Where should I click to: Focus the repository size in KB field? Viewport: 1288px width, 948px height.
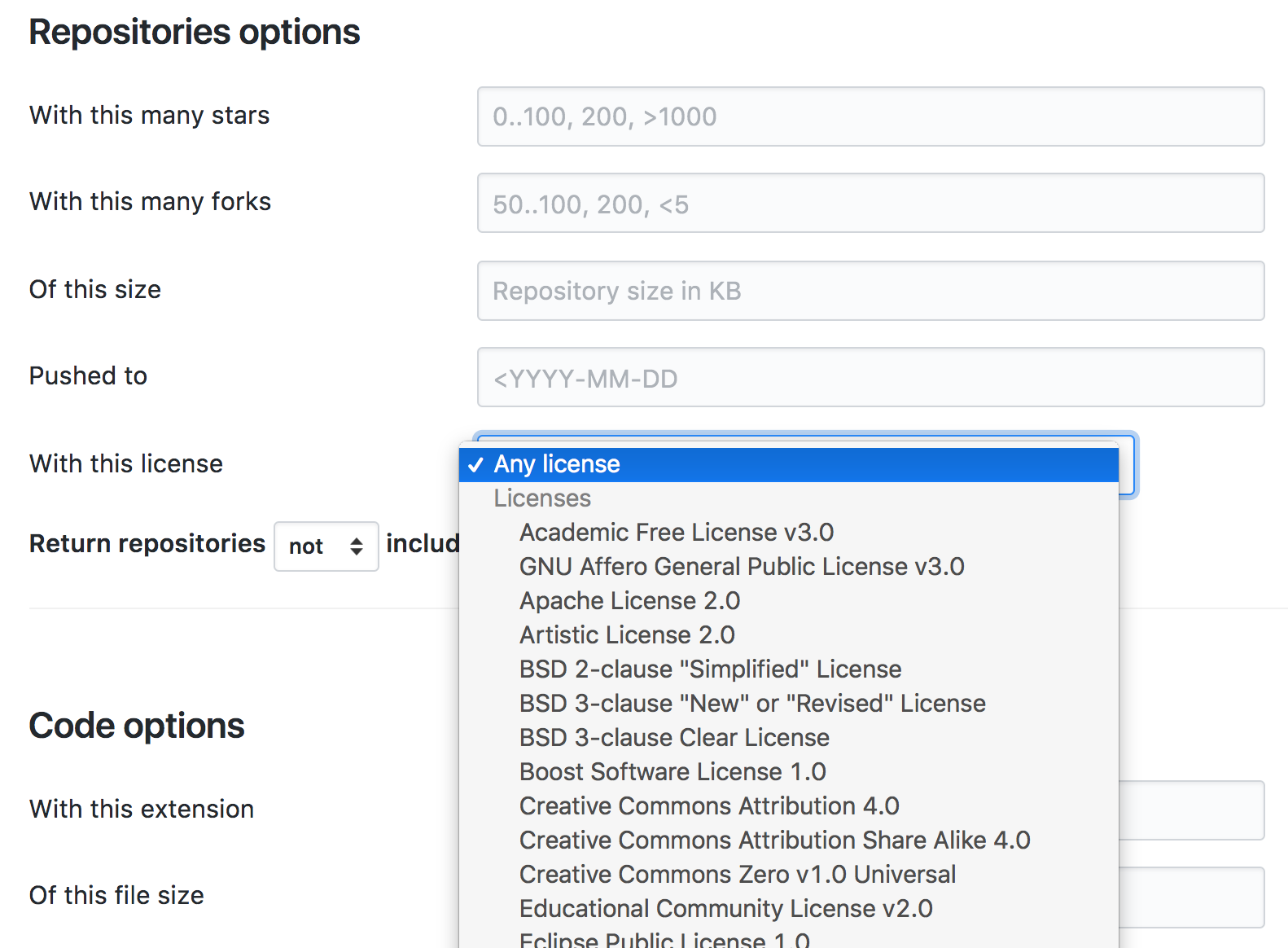point(870,291)
